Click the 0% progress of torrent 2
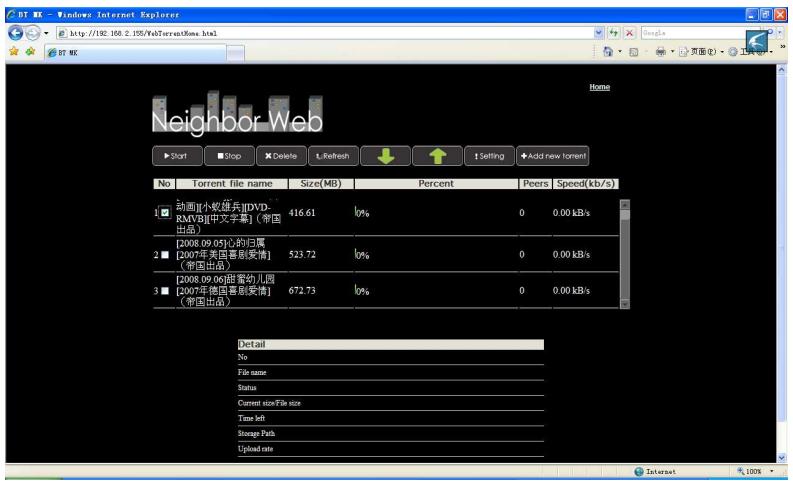The image size is (793, 485). tap(362, 254)
